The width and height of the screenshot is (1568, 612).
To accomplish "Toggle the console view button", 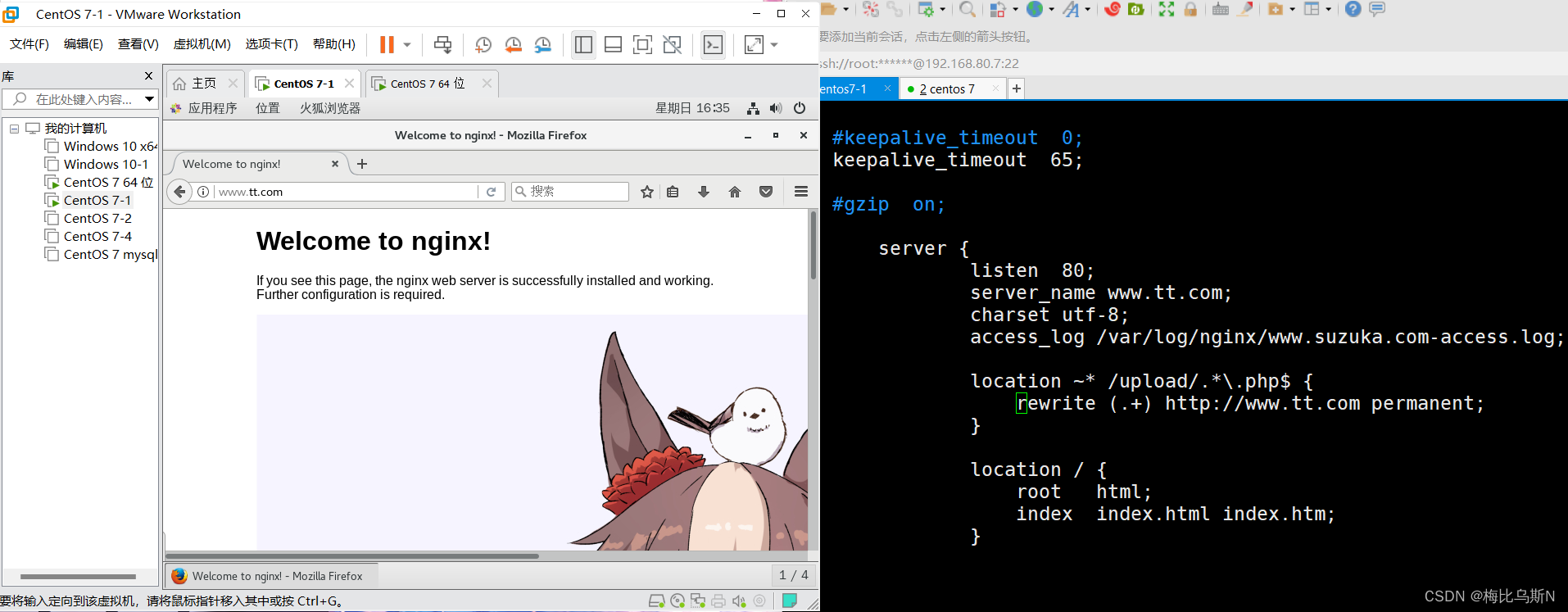I will tap(714, 45).
